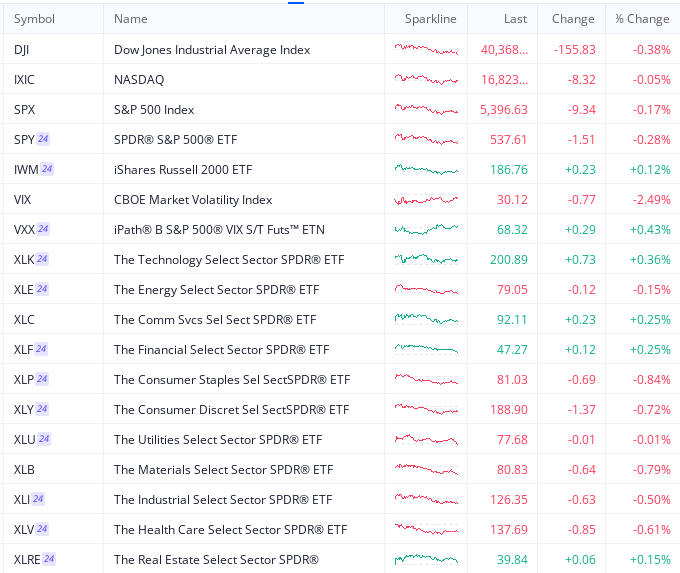
Task: Sort by Last column header
Action: pos(515,19)
